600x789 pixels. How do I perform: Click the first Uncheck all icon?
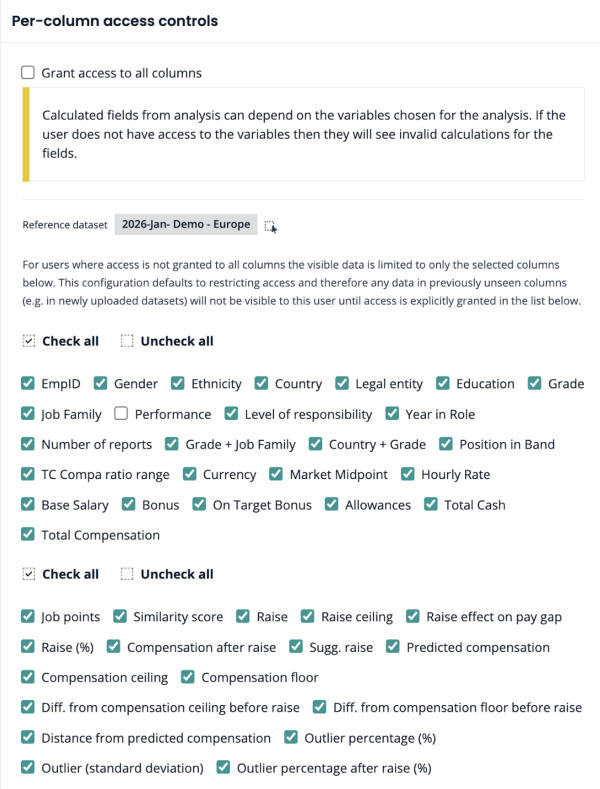click(x=127, y=341)
